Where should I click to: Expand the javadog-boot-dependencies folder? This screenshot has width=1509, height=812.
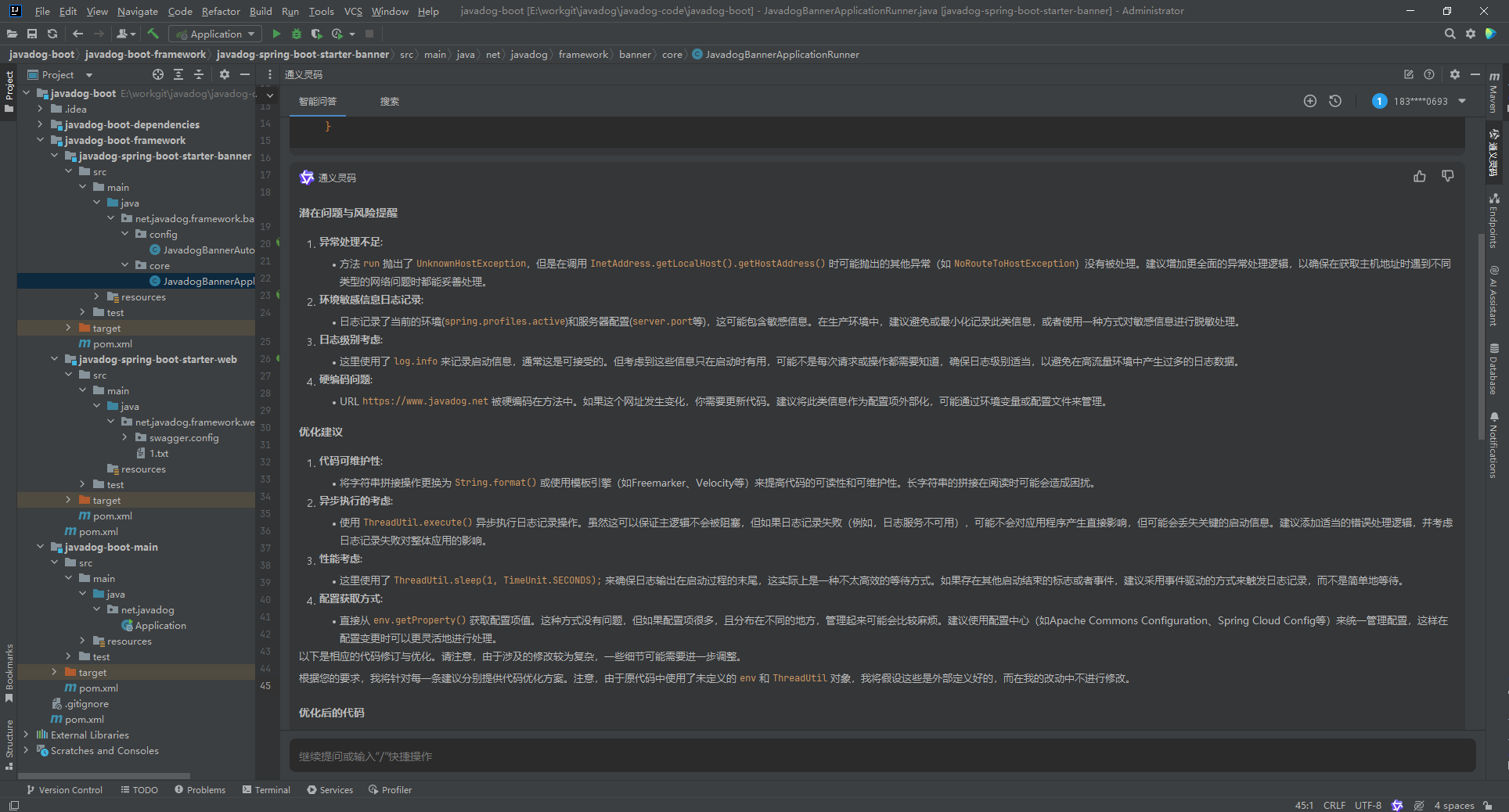click(x=40, y=124)
